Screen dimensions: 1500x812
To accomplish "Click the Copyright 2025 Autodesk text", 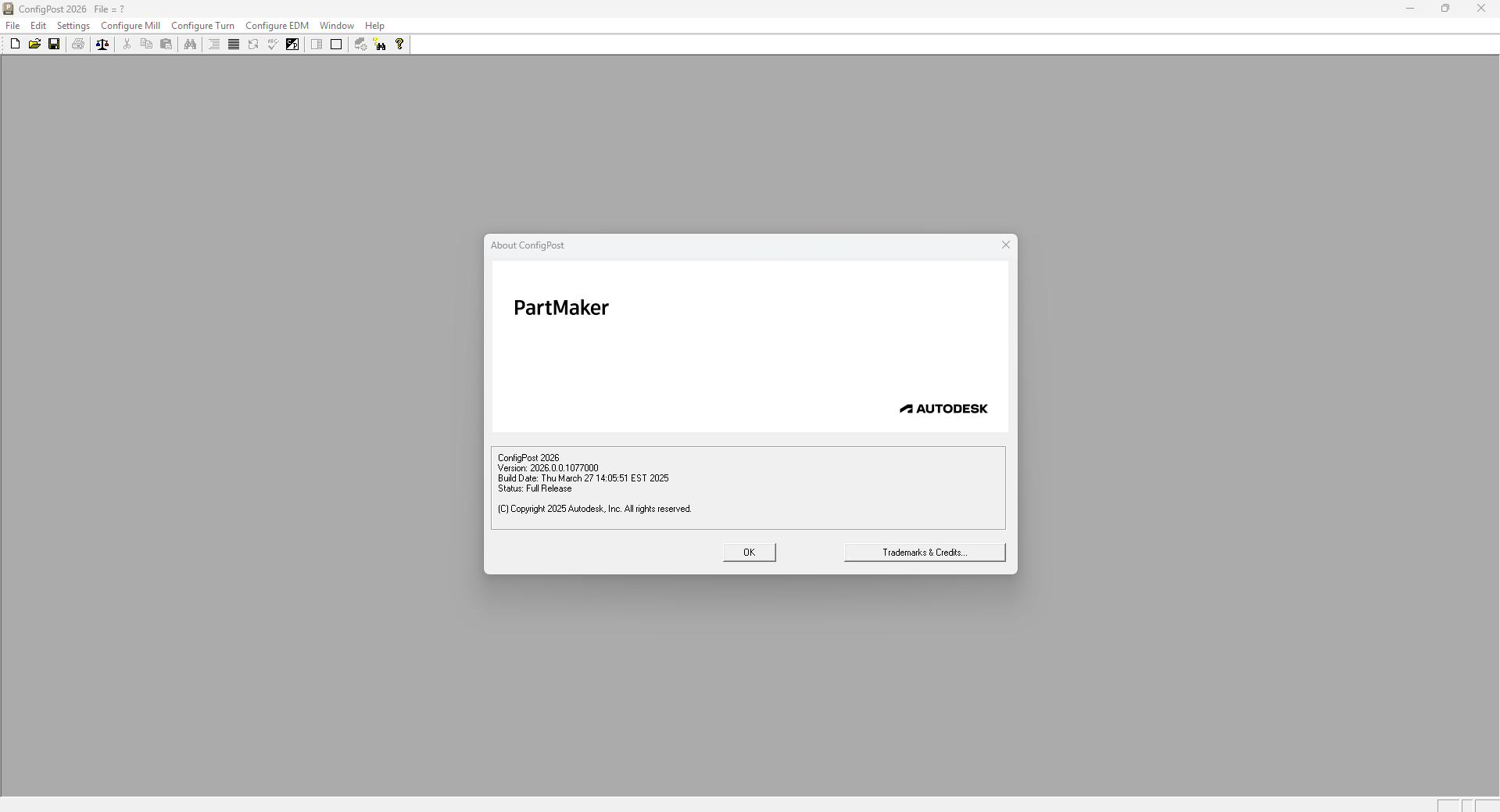I will (595, 509).
